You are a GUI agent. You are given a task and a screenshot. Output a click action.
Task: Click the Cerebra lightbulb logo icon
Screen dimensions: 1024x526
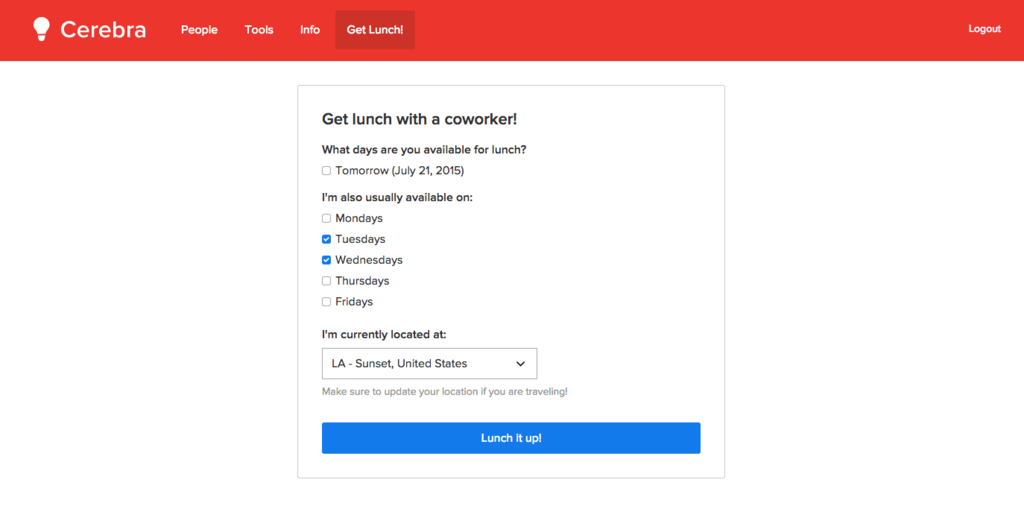[42, 29]
